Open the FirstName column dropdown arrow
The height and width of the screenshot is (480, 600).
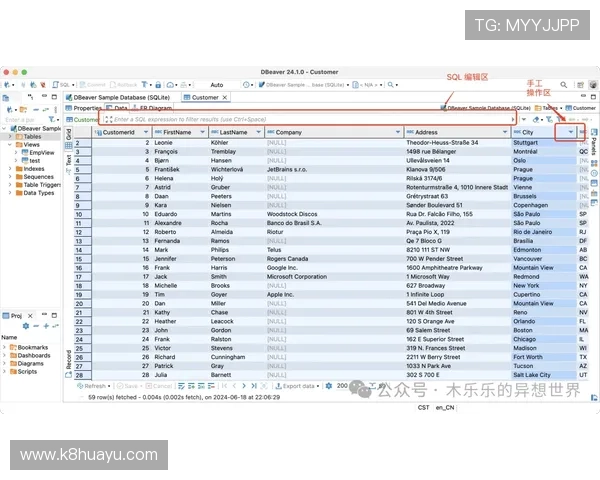pyautogui.click(x=202, y=132)
